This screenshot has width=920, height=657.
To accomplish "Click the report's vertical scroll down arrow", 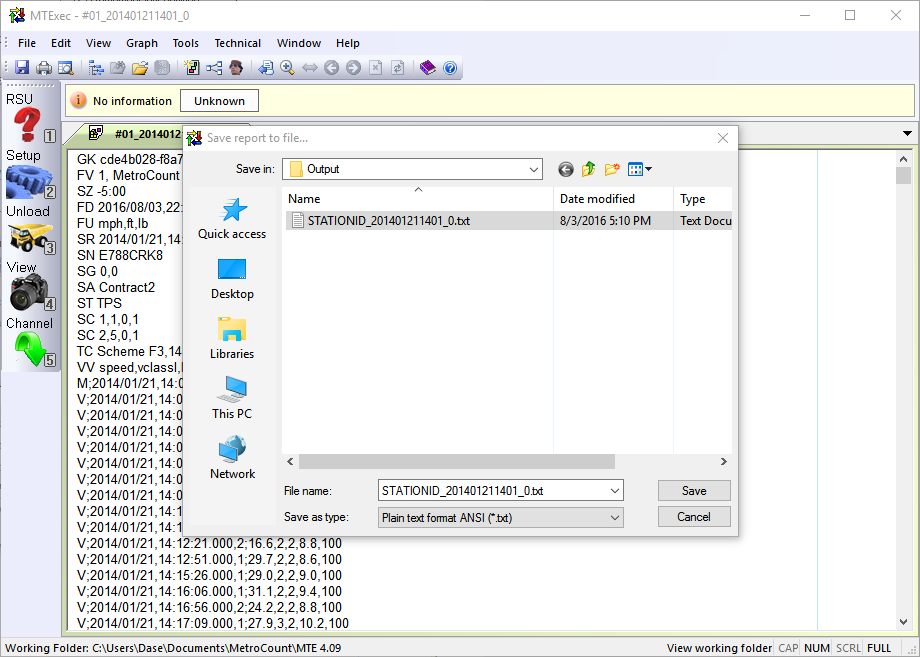I will pyautogui.click(x=903, y=622).
